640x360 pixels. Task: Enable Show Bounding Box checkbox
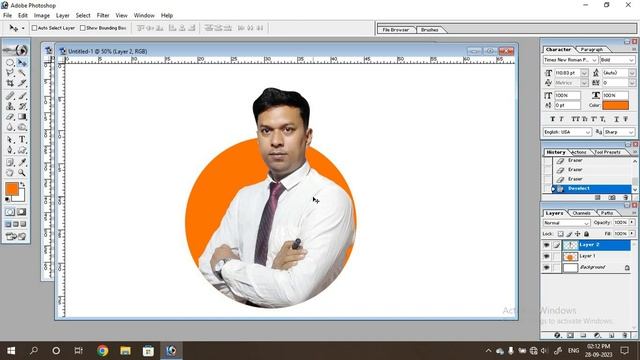point(83,28)
